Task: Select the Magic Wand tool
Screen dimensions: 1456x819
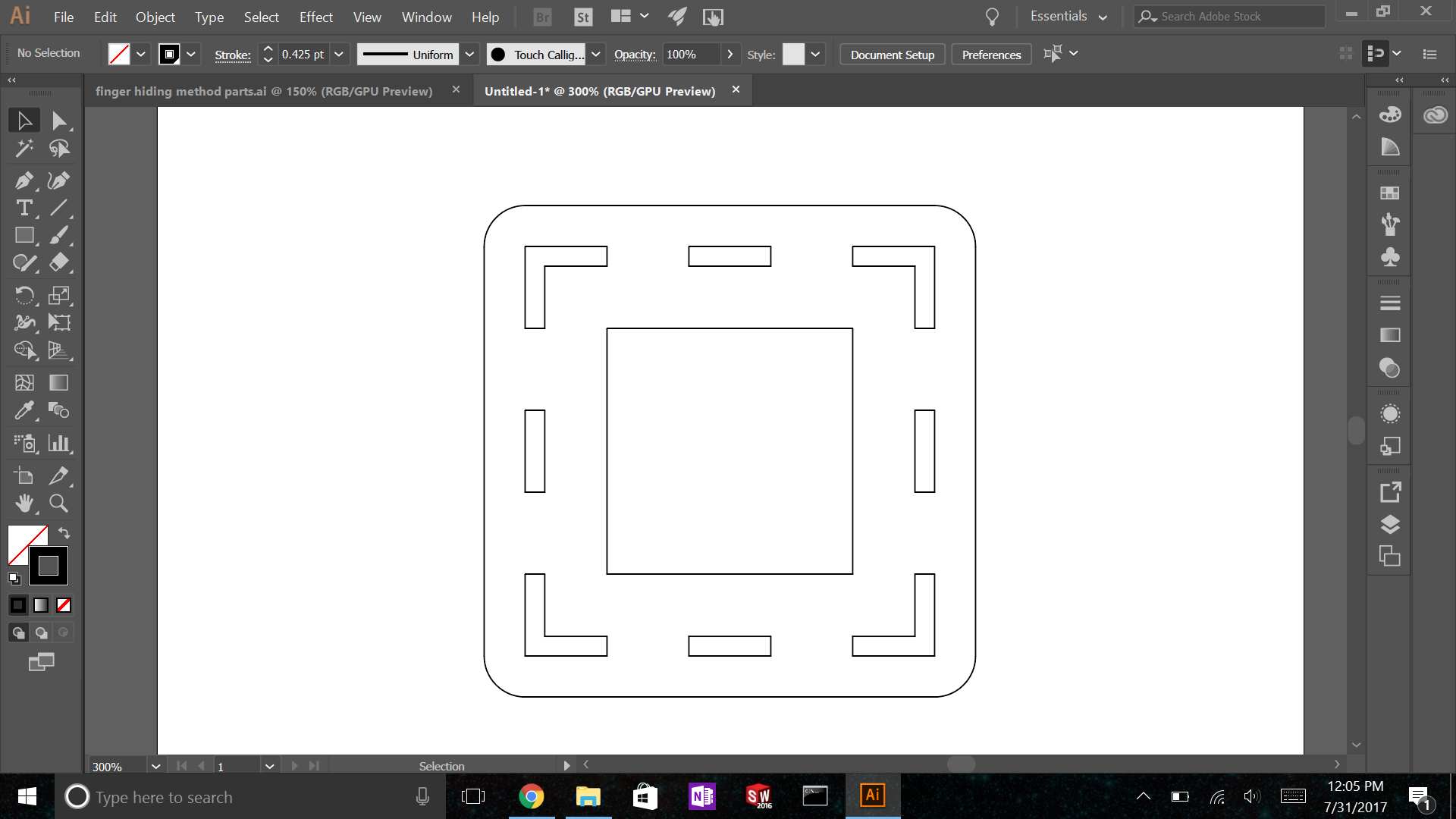Action: [24, 149]
